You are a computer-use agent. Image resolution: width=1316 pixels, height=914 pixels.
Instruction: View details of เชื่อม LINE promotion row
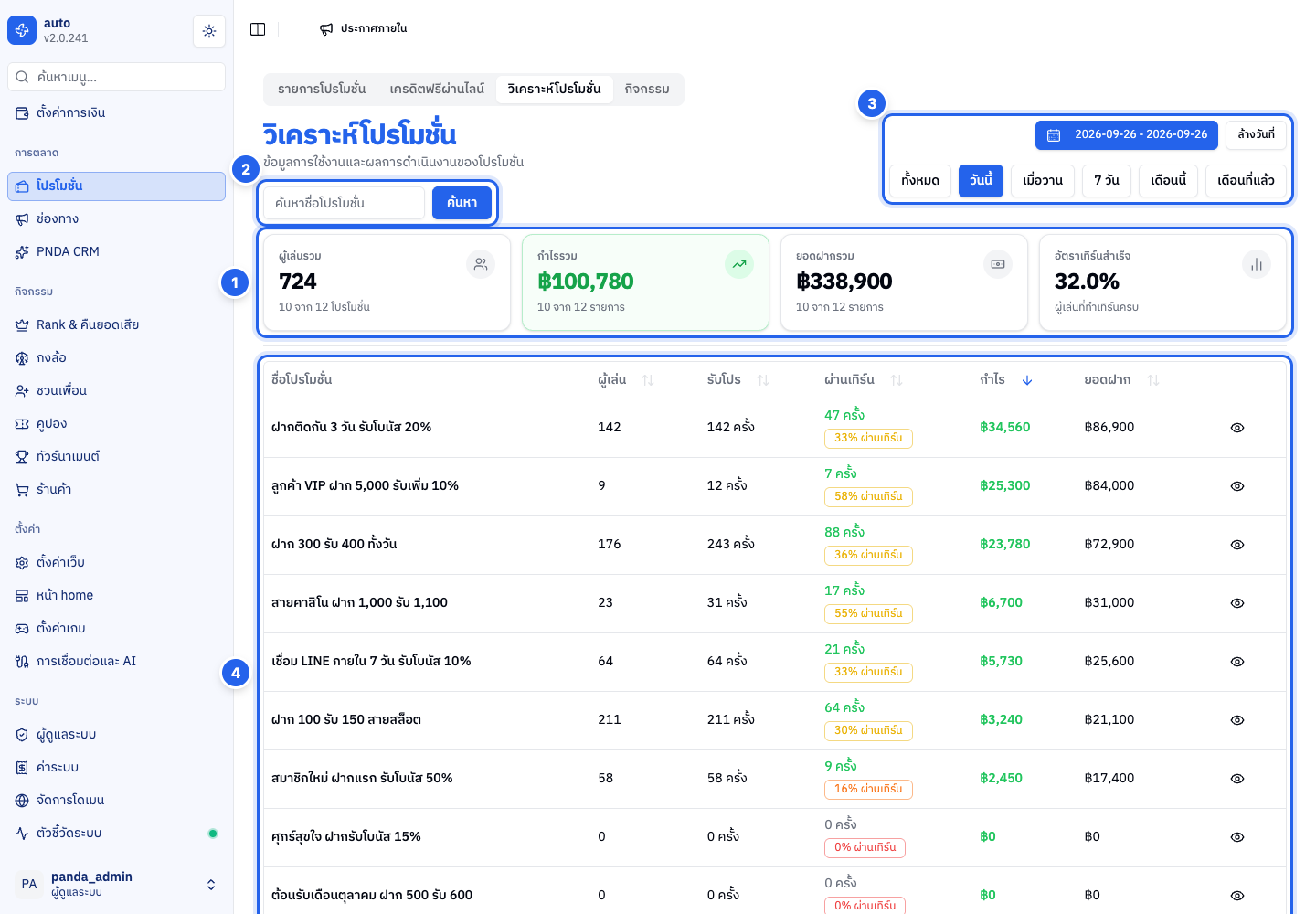1237,662
